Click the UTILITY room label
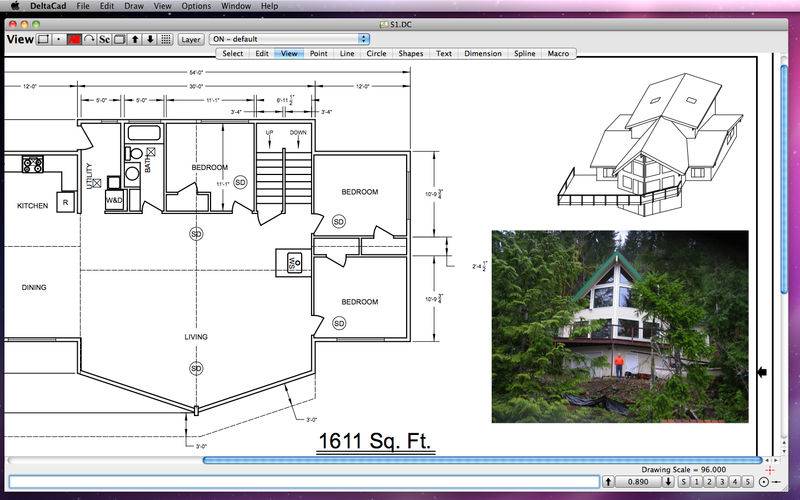The width and height of the screenshot is (800, 500). 89,176
